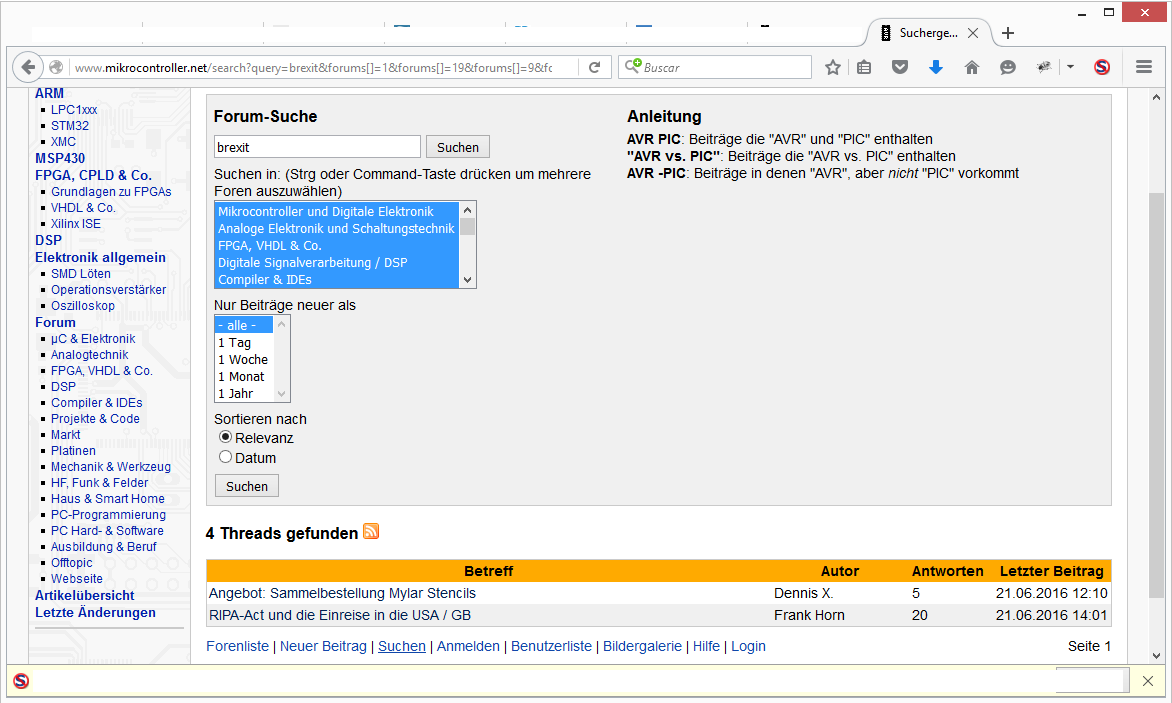The width and height of the screenshot is (1172, 703).
Task: Click the red NoScript icon in toolbar
Action: [1102, 67]
